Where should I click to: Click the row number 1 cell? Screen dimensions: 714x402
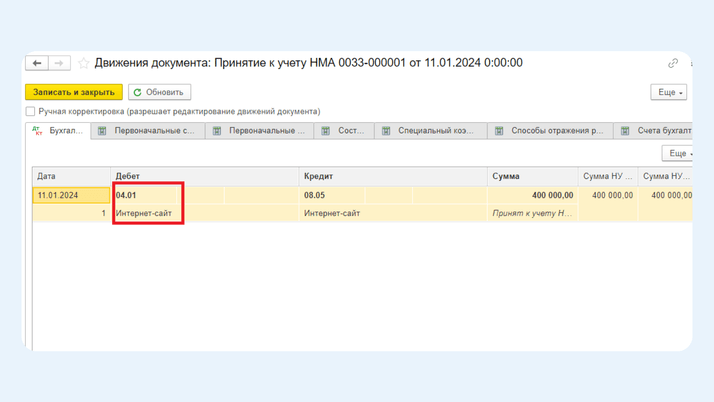(x=71, y=213)
